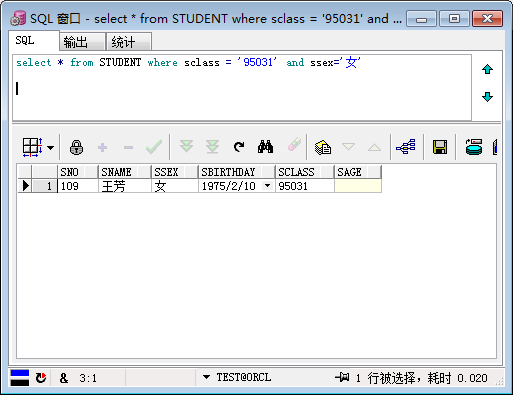Click the down arrow next statement icon
The image size is (513, 395).
pos(487,97)
